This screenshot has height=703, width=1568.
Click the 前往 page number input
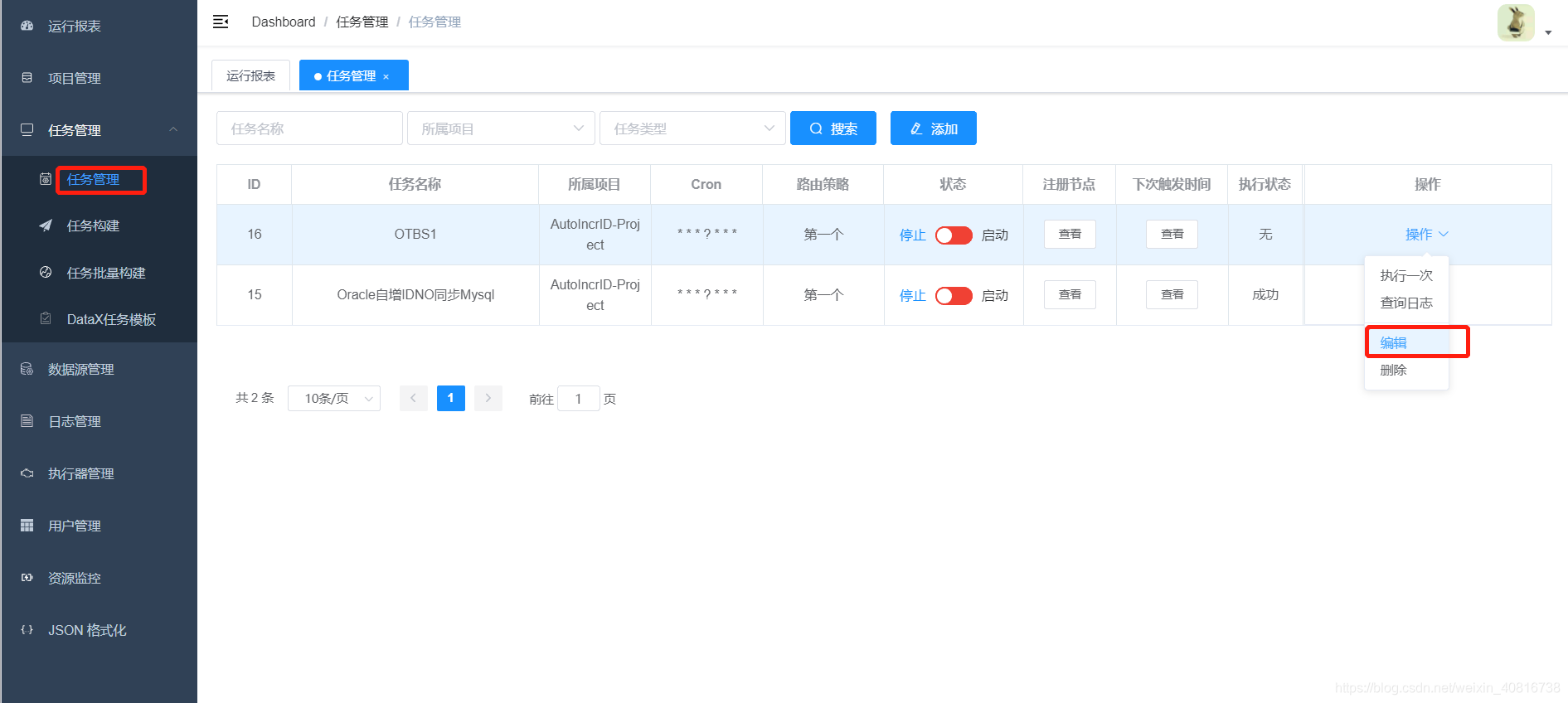coord(578,398)
